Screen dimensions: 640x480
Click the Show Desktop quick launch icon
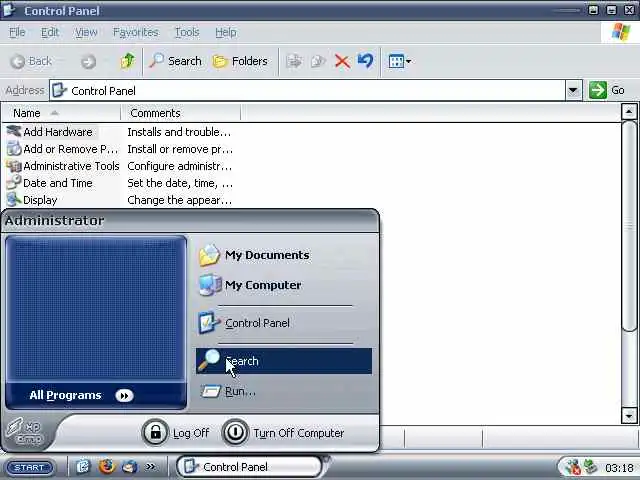[x=83, y=466]
